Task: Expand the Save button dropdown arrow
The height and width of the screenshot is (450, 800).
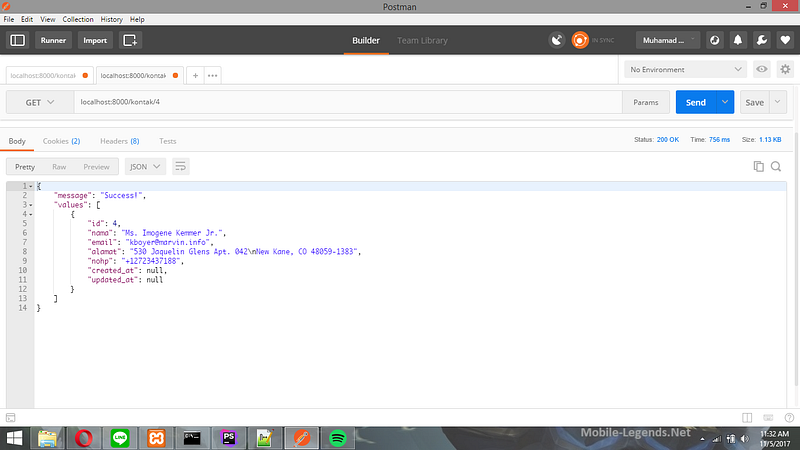Action: [778, 102]
